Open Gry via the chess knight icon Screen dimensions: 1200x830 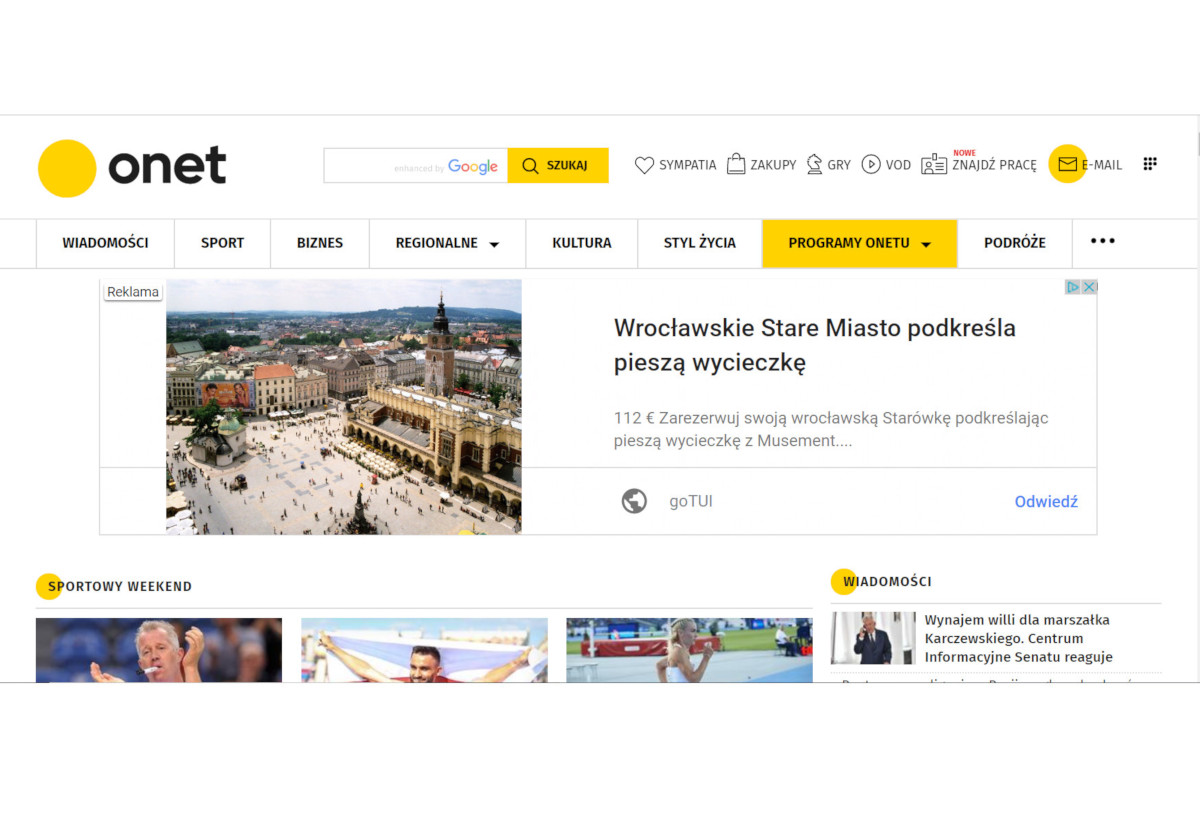[814, 164]
